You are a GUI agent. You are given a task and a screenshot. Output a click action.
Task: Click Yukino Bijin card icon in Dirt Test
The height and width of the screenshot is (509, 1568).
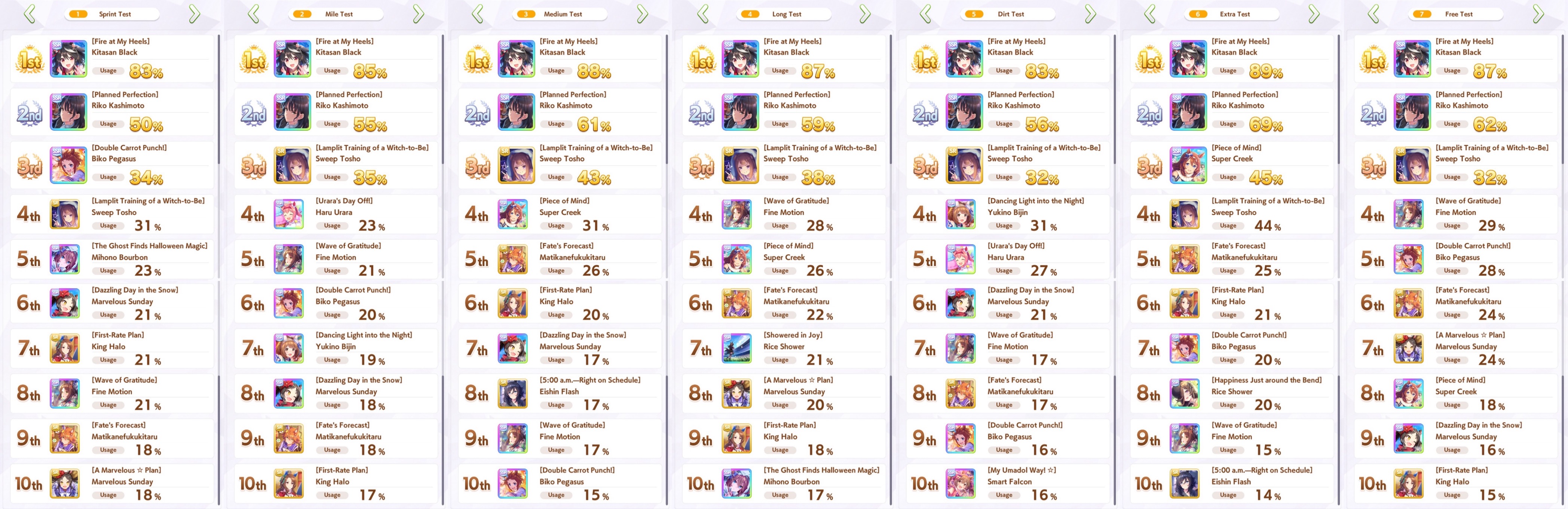pyautogui.click(x=961, y=214)
